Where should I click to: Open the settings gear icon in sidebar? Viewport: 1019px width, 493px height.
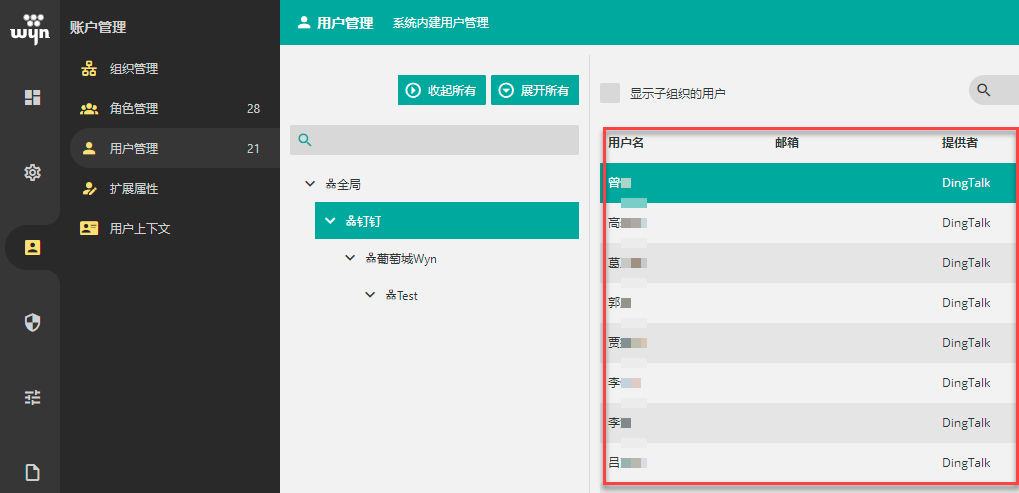click(x=33, y=172)
